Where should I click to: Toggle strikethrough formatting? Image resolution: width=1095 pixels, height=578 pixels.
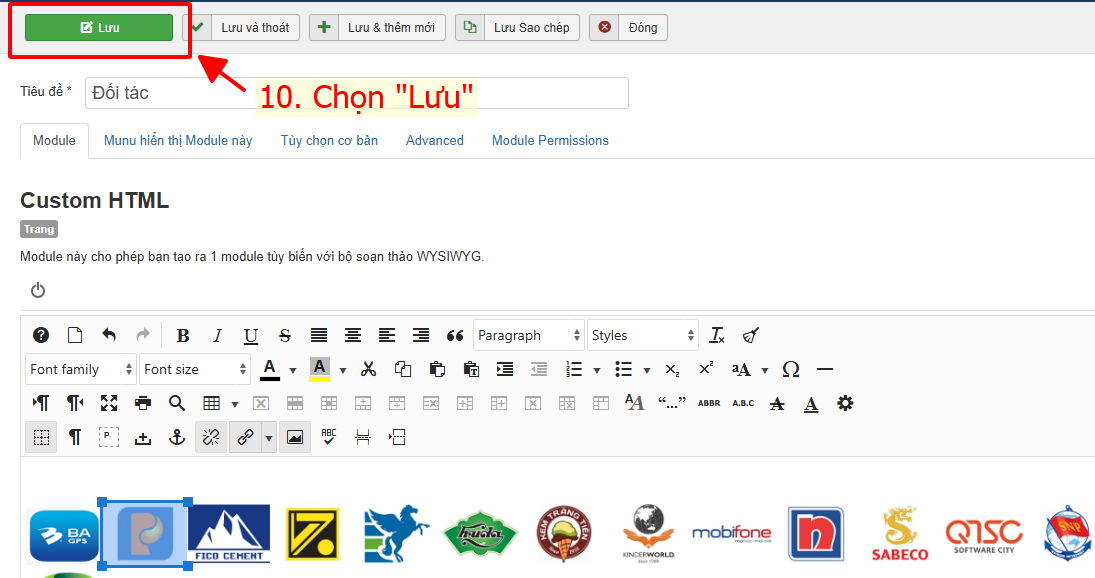[285, 336]
